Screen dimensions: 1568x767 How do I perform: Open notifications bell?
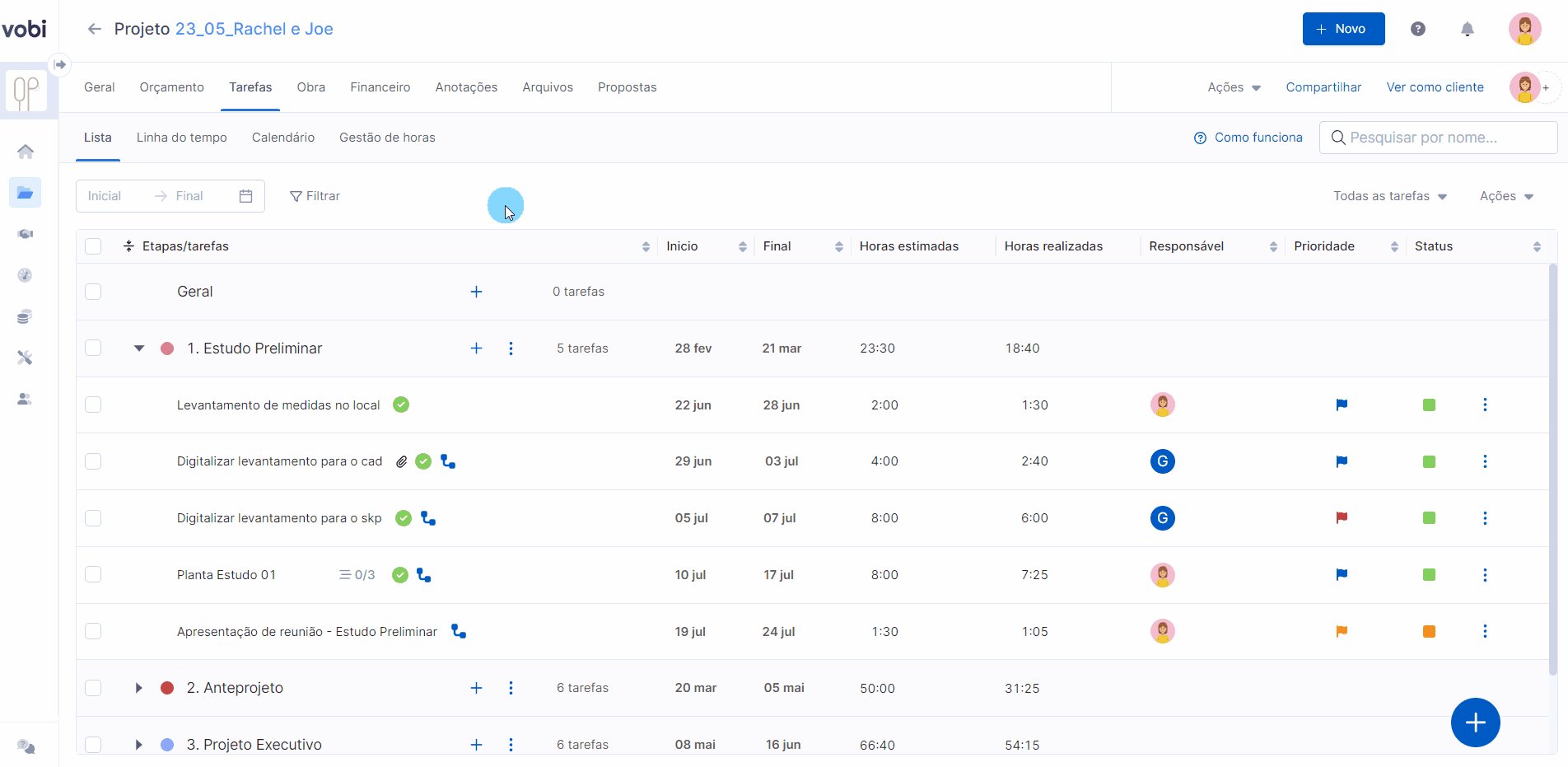tap(1468, 29)
